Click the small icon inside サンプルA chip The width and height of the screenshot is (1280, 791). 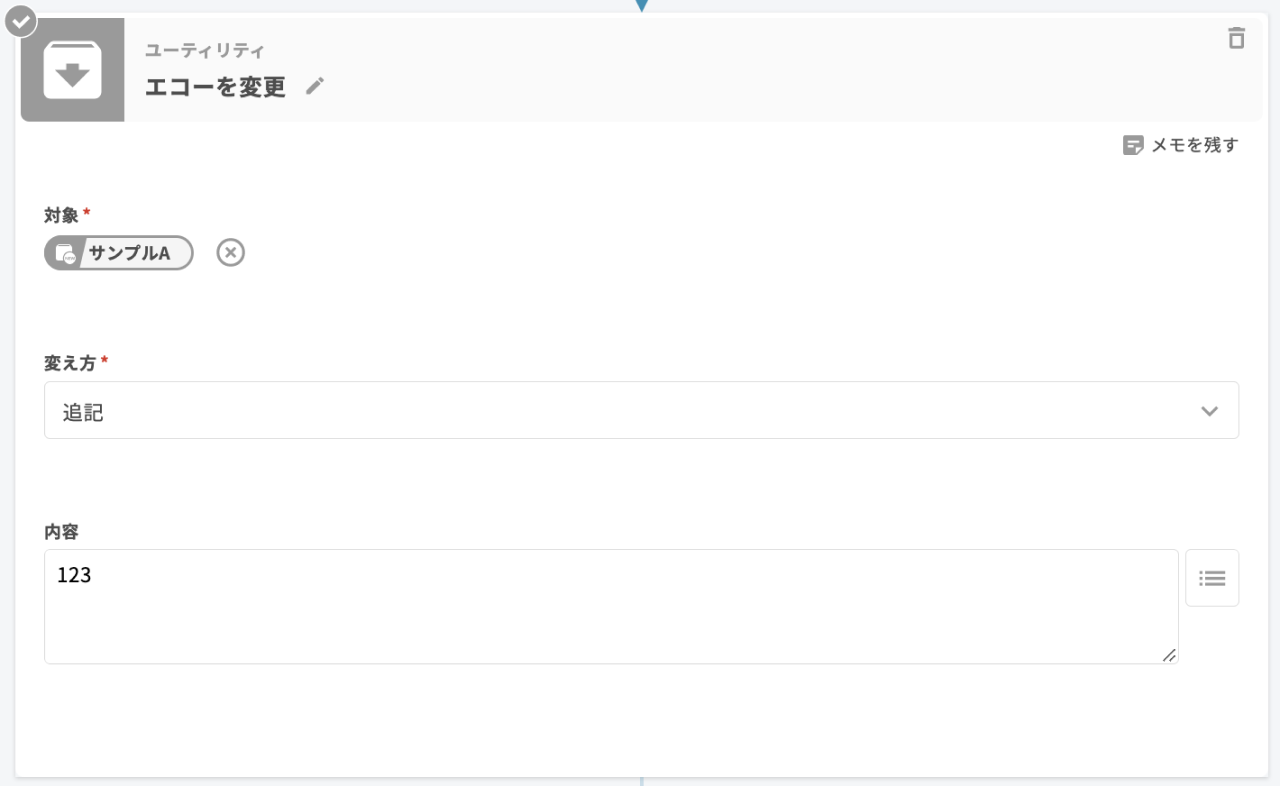tap(66, 254)
